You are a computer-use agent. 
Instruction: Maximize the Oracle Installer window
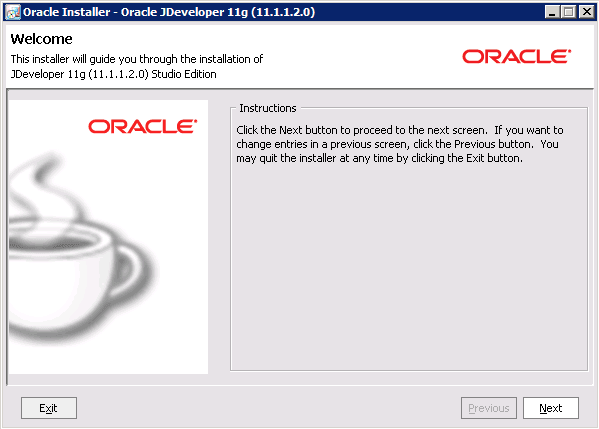coord(568,12)
